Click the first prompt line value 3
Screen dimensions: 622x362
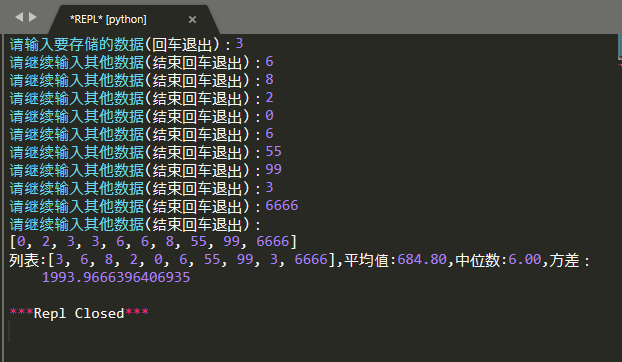pyautogui.click(x=239, y=43)
